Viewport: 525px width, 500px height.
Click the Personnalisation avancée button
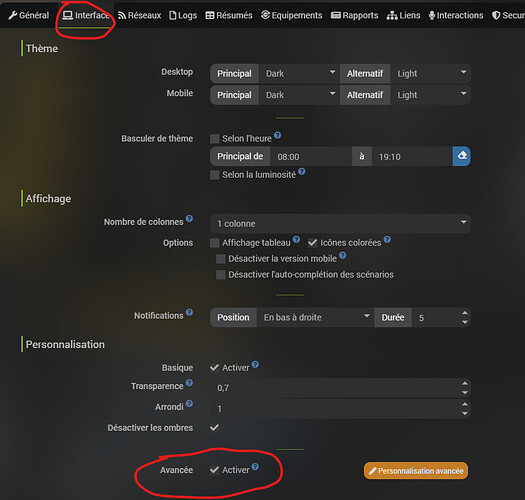tap(416, 471)
